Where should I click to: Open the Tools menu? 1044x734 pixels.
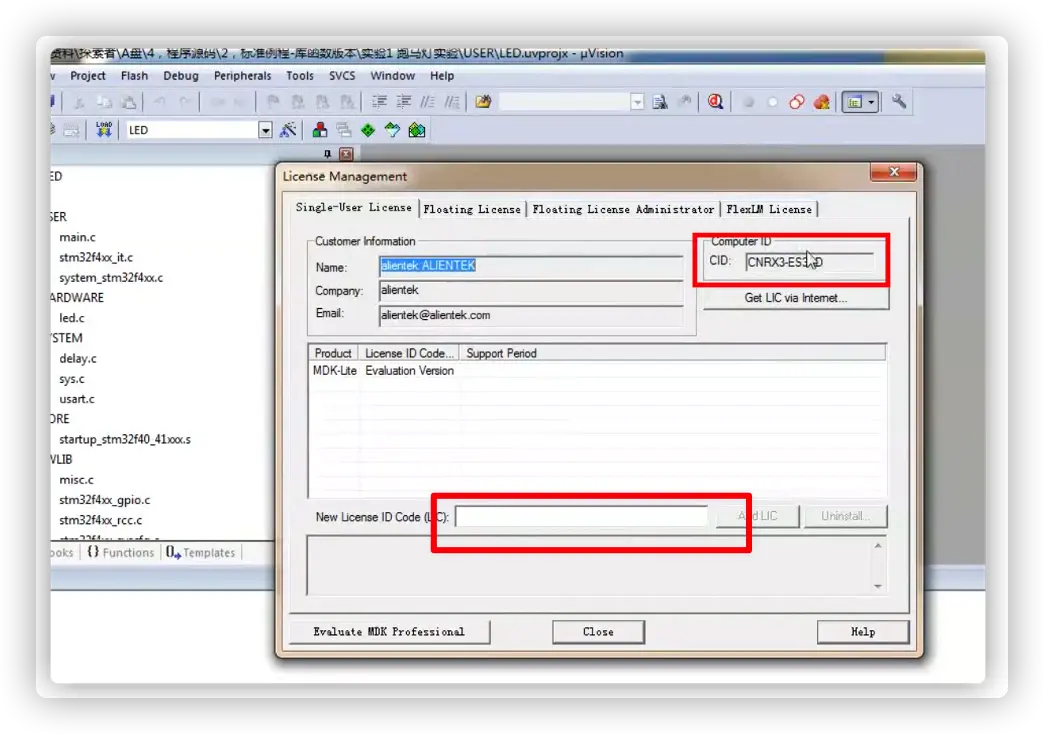click(300, 76)
